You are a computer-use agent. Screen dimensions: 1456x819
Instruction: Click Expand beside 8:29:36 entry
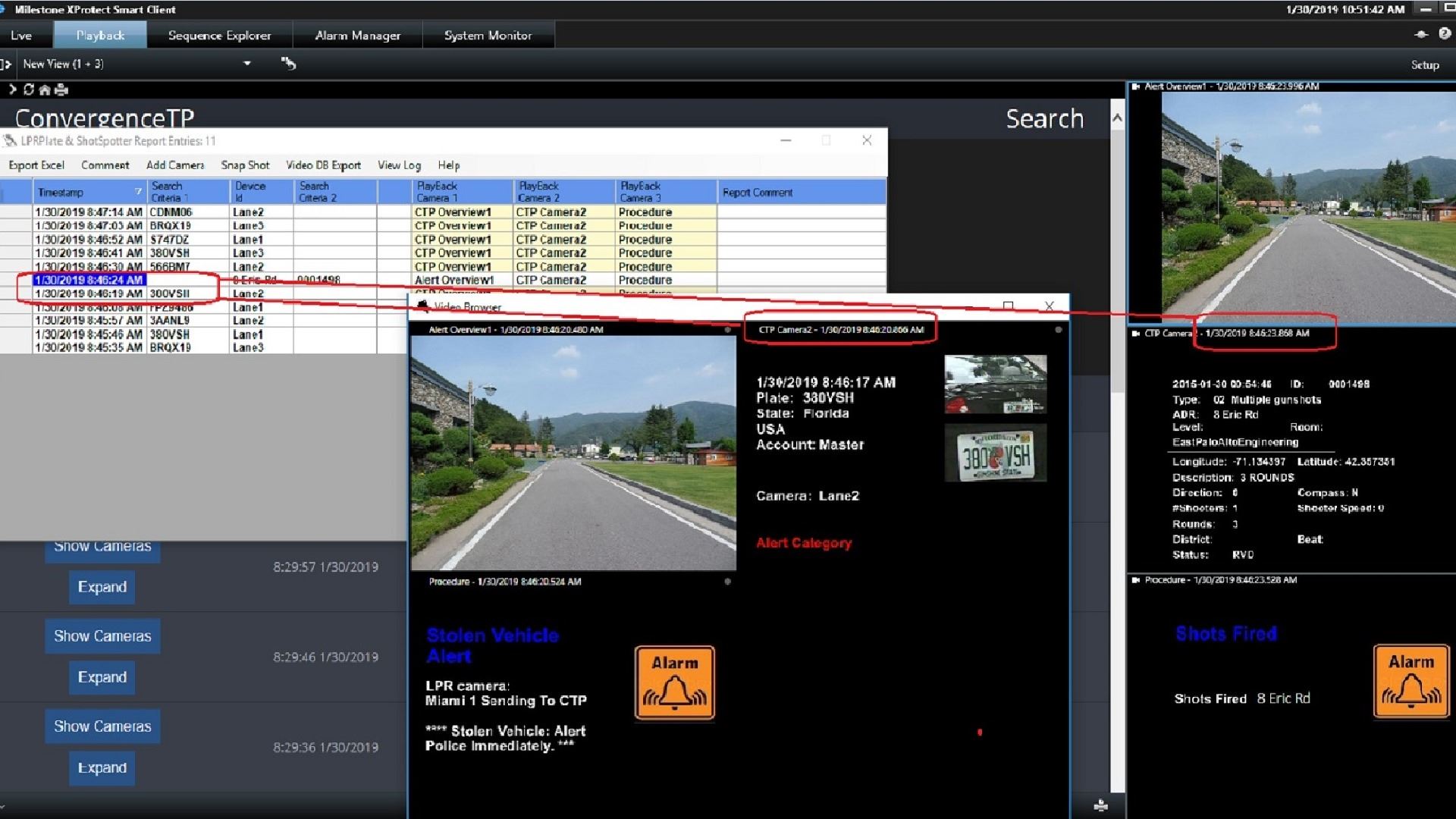coord(102,767)
